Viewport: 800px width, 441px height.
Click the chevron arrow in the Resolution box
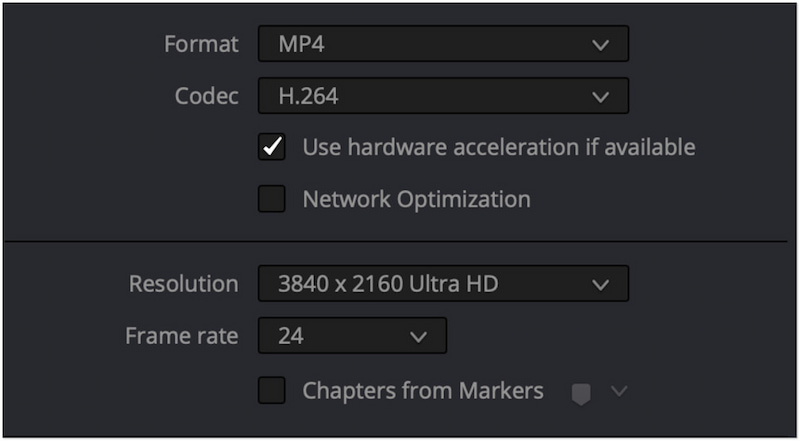pyautogui.click(x=600, y=284)
